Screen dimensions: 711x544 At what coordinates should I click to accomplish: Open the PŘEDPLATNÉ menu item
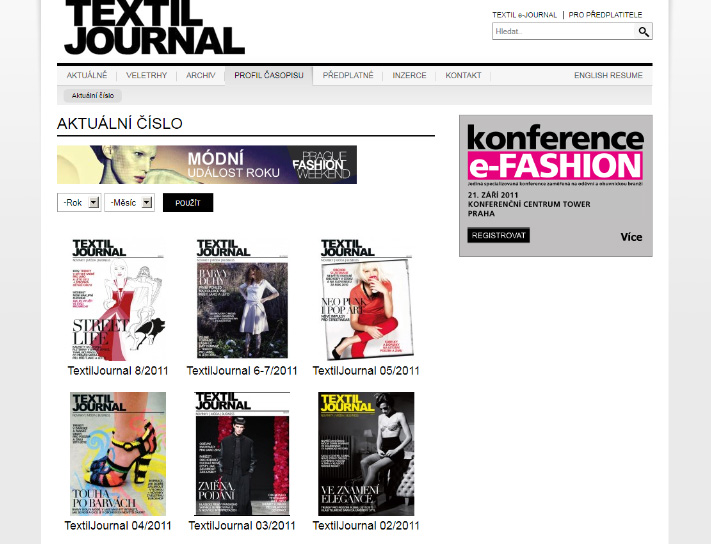348,75
